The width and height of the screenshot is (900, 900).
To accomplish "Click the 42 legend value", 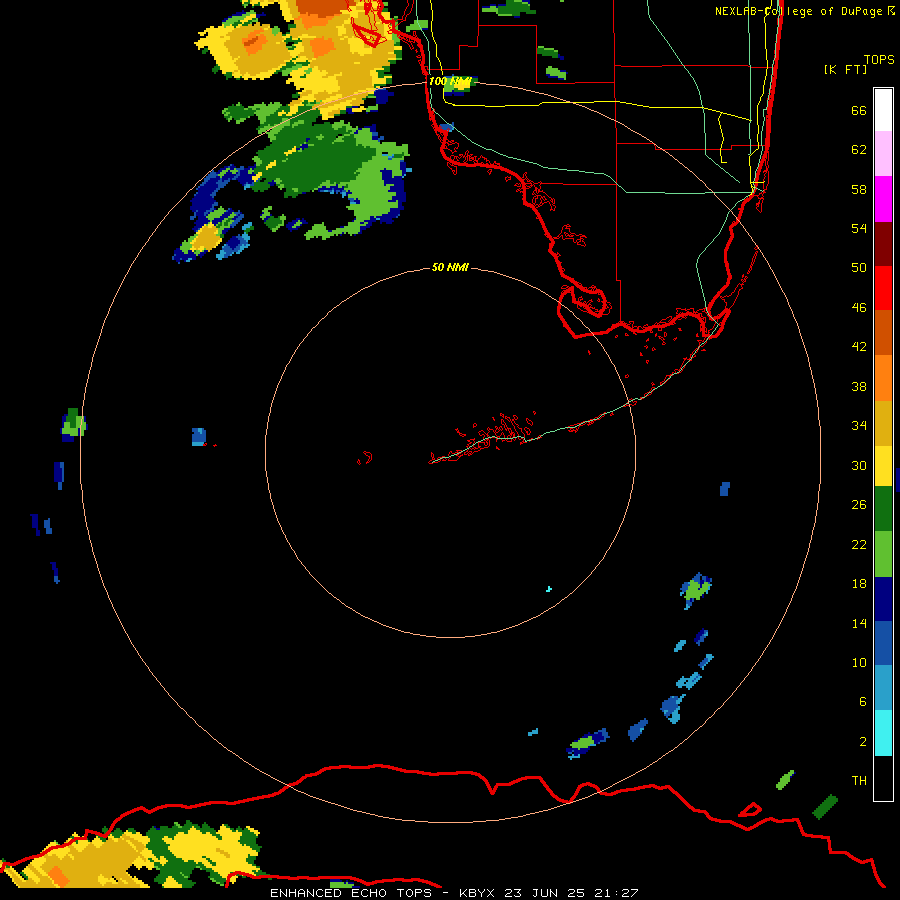I will [x=859, y=347].
